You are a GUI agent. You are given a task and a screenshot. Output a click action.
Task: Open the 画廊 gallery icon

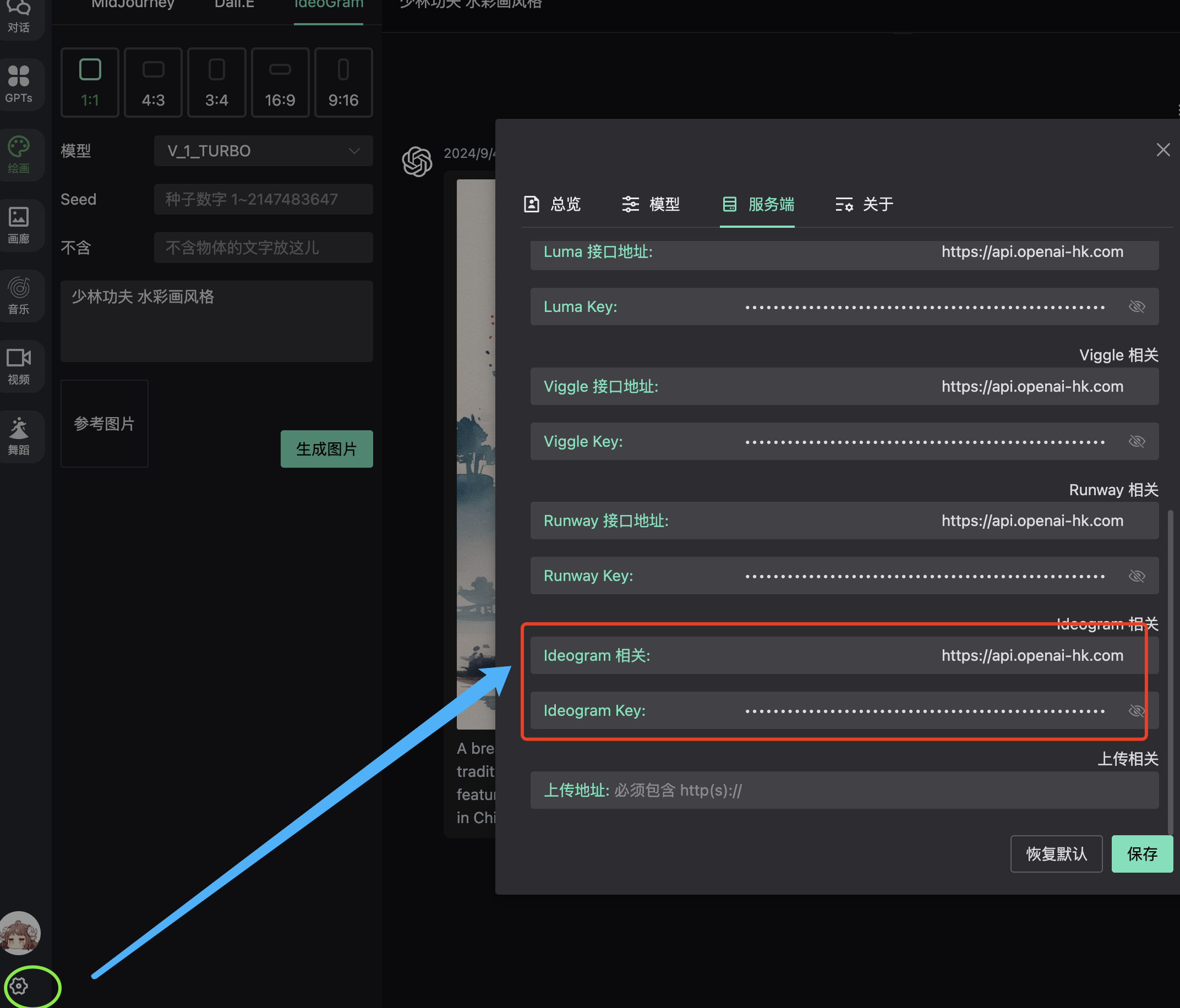click(19, 224)
